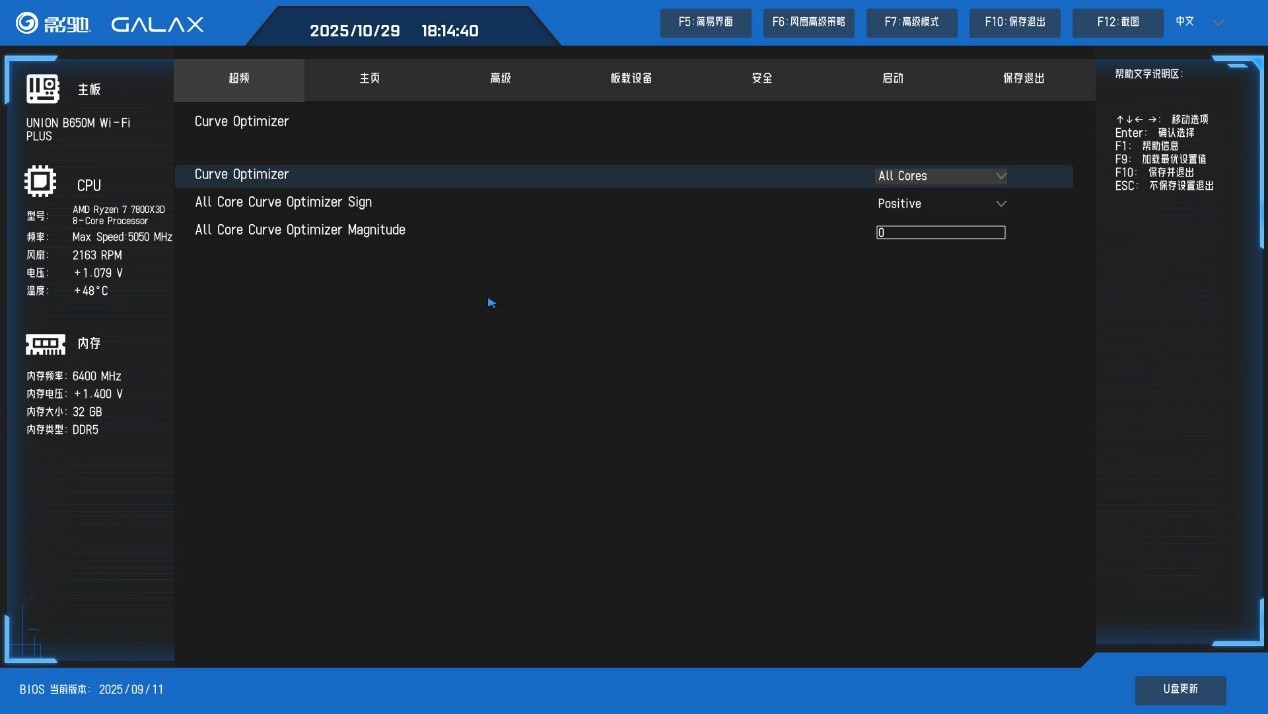Click the U盘更新 button
The height and width of the screenshot is (714, 1268).
tap(1180, 689)
